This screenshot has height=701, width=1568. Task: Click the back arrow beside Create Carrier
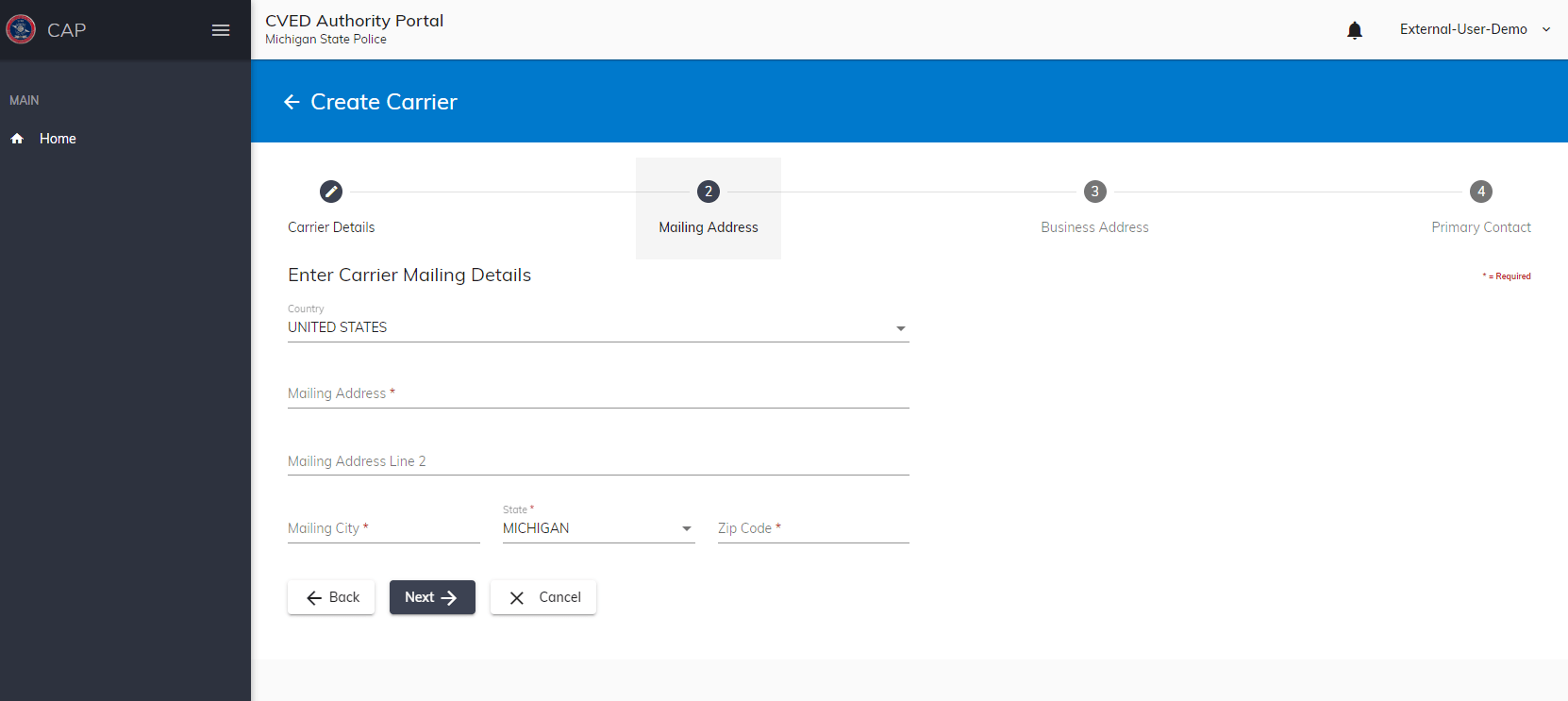coord(292,102)
